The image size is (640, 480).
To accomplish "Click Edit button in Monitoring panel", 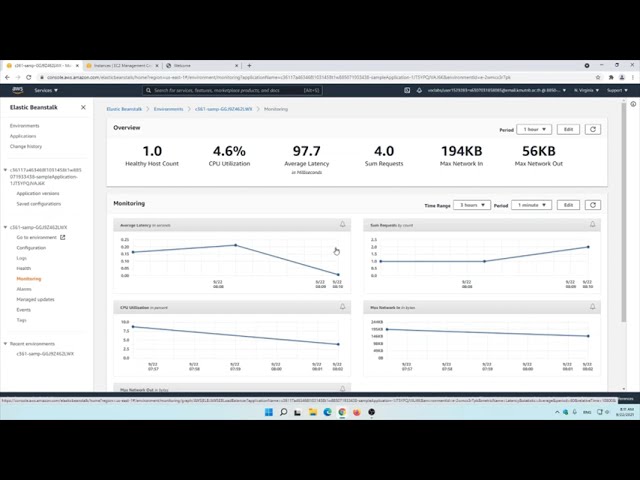I will point(568,205).
